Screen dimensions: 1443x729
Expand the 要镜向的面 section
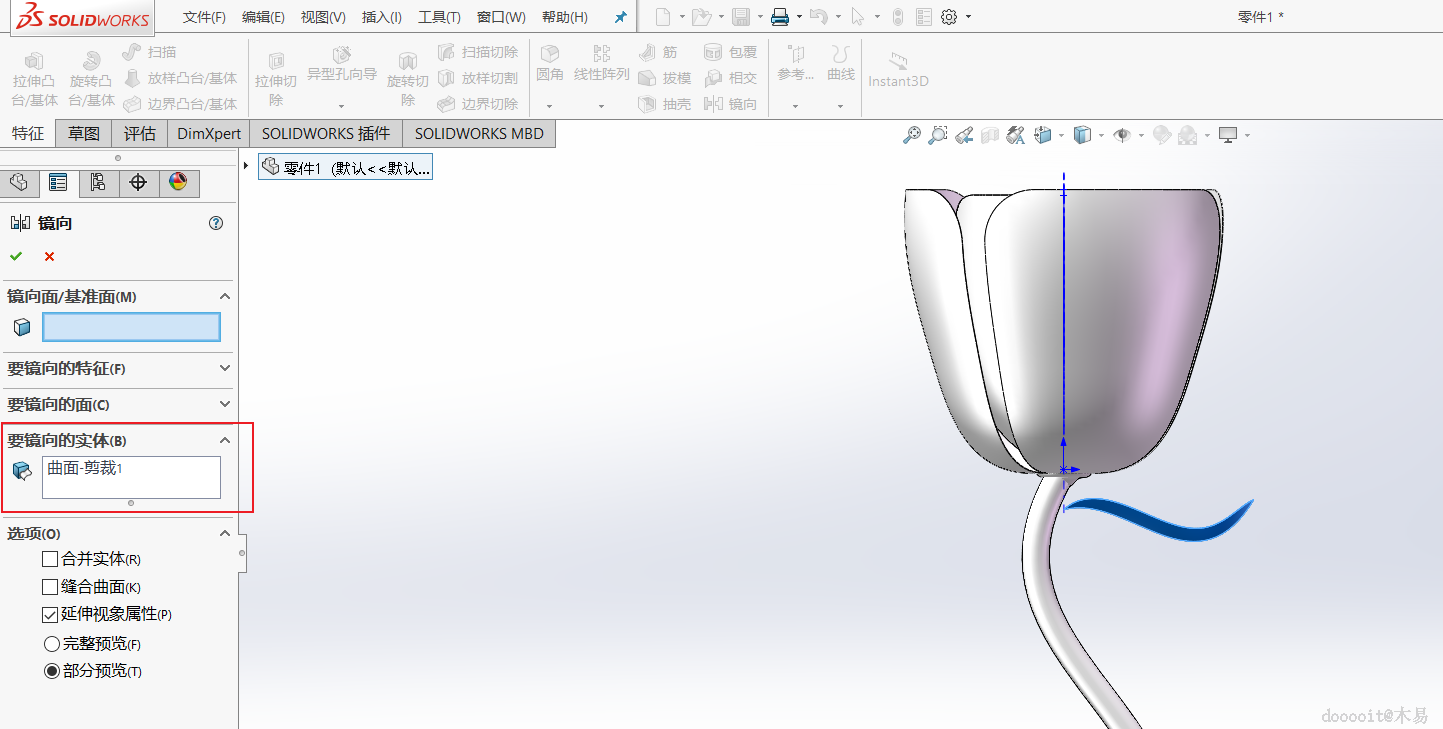point(225,405)
